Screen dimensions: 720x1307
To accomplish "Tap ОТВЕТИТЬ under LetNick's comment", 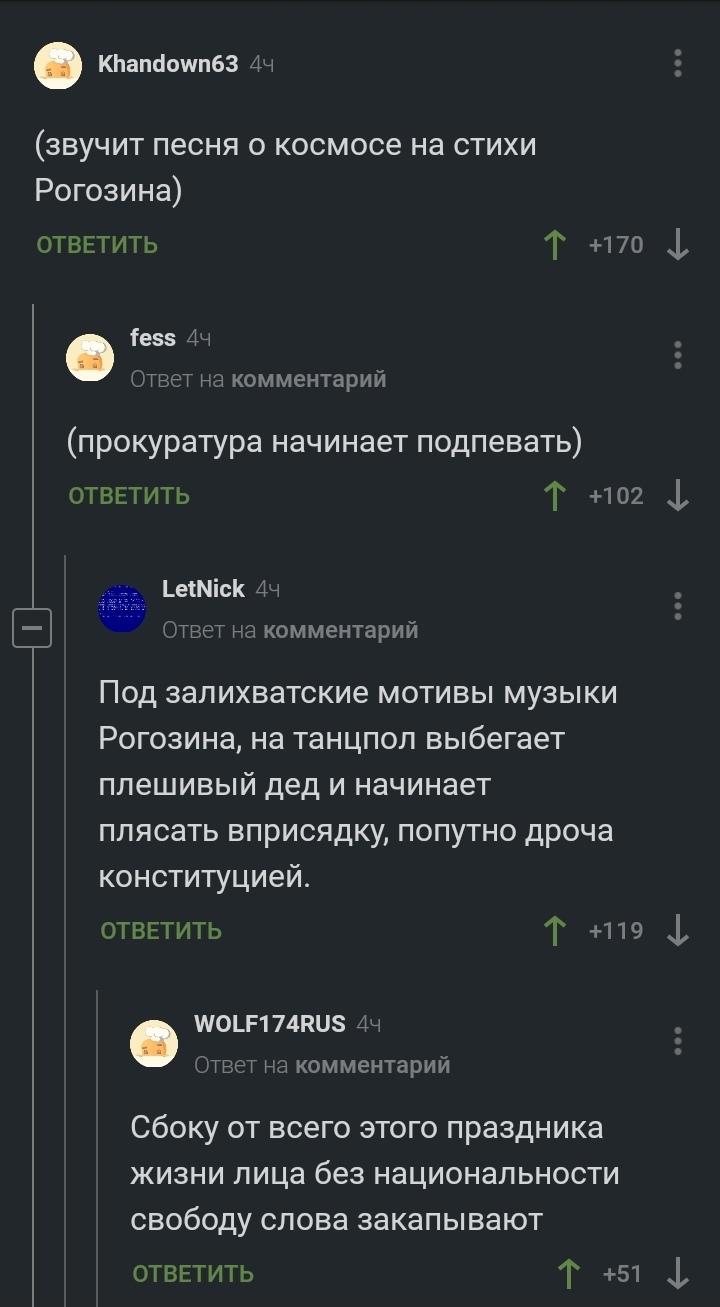I will point(161,931).
